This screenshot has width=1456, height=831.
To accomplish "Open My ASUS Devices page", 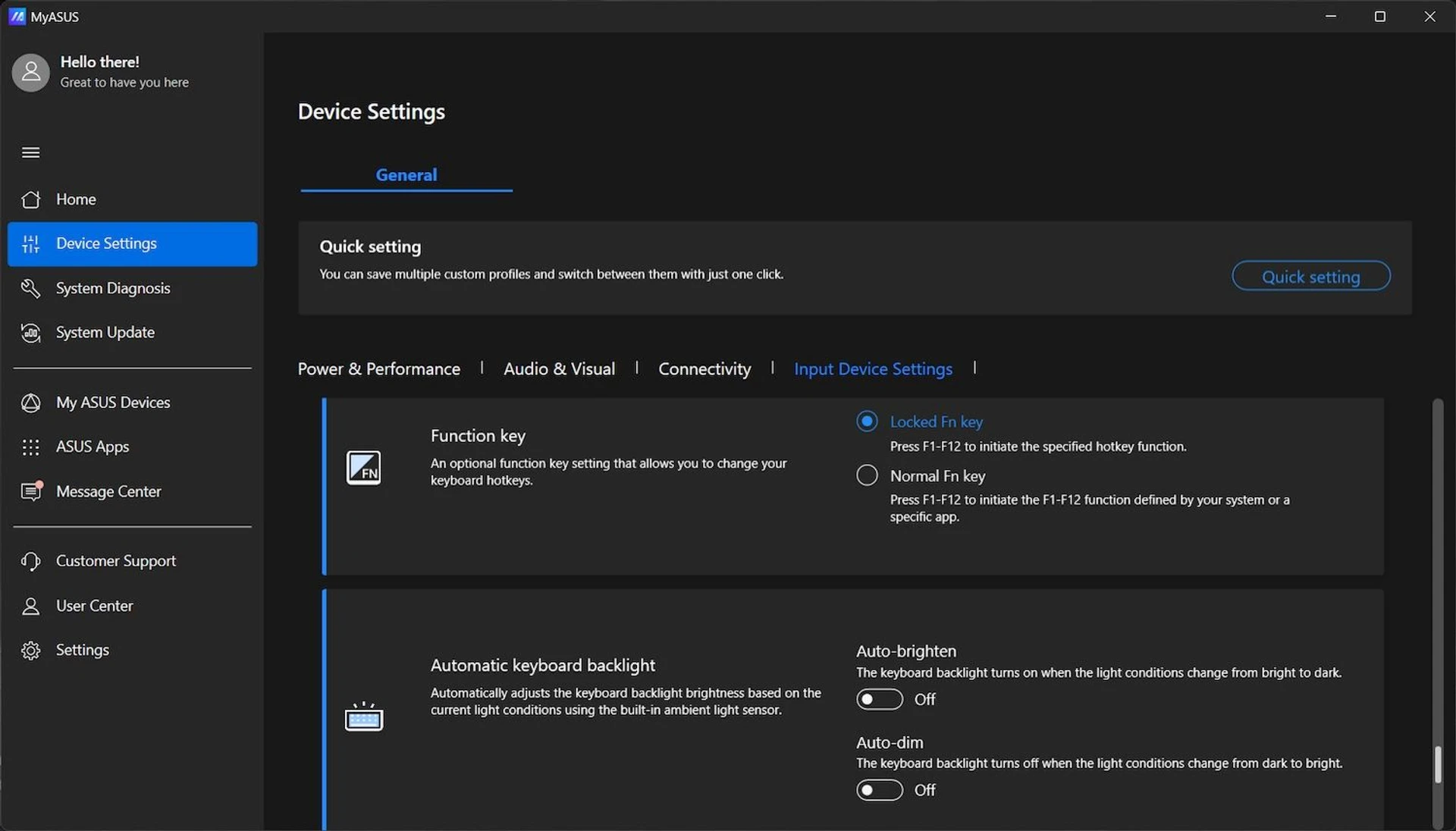I will coord(132,403).
